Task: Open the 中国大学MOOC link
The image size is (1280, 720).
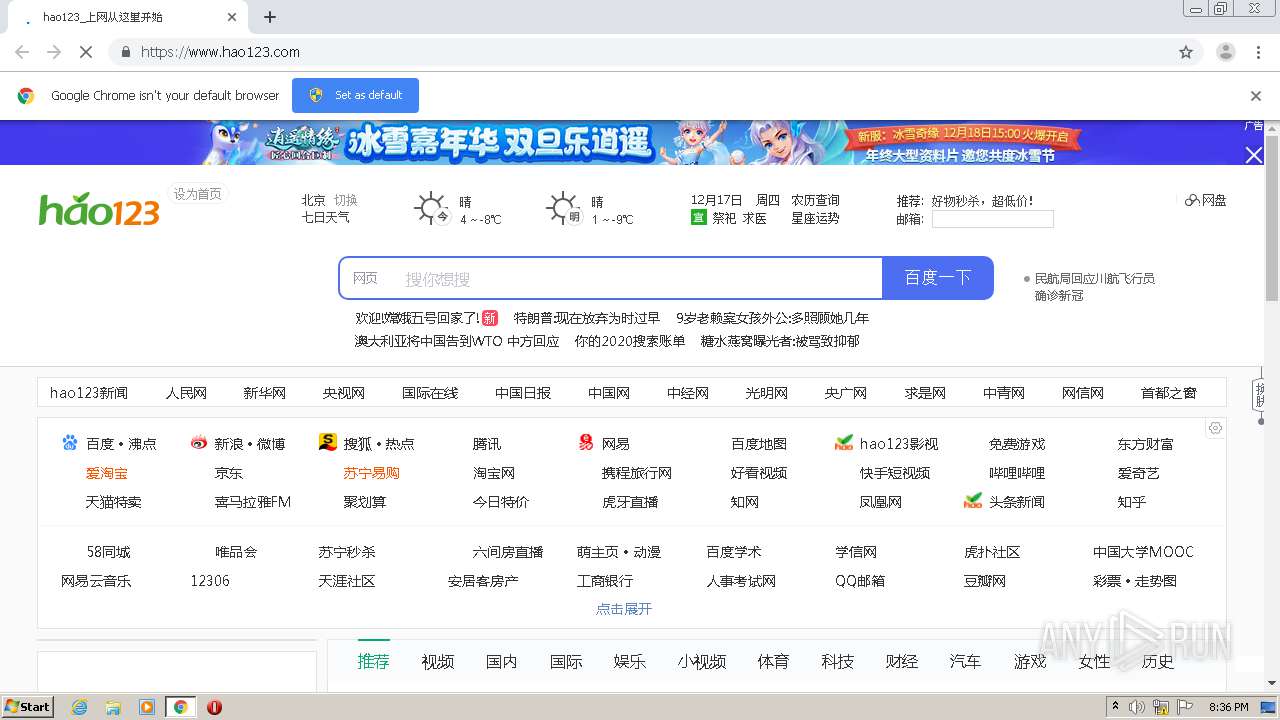Action: point(1143,551)
